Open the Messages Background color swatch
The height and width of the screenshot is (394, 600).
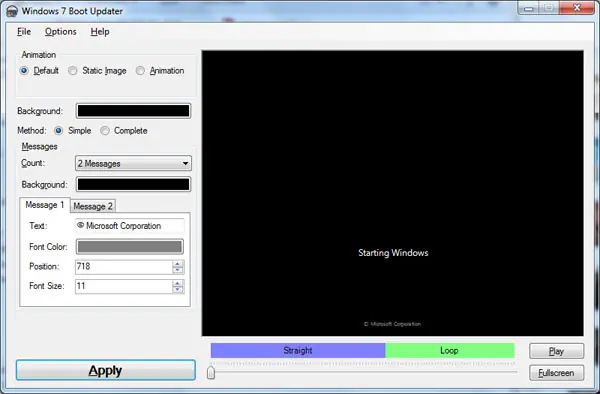point(133,184)
